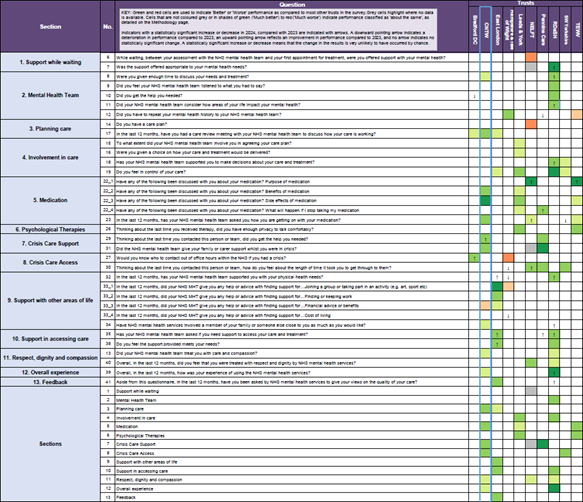Click the 'Trusts' merged header cell
Viewport: 583px width, 502px height.
(526, 3)
